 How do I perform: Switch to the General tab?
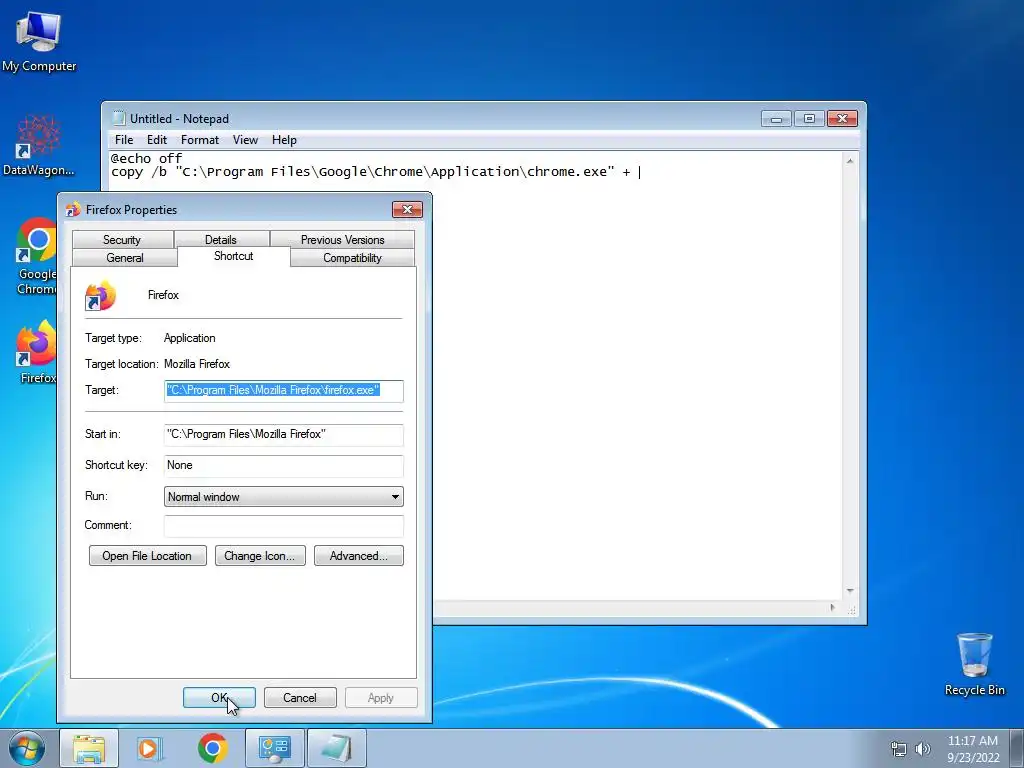click(x=125, y=258)
